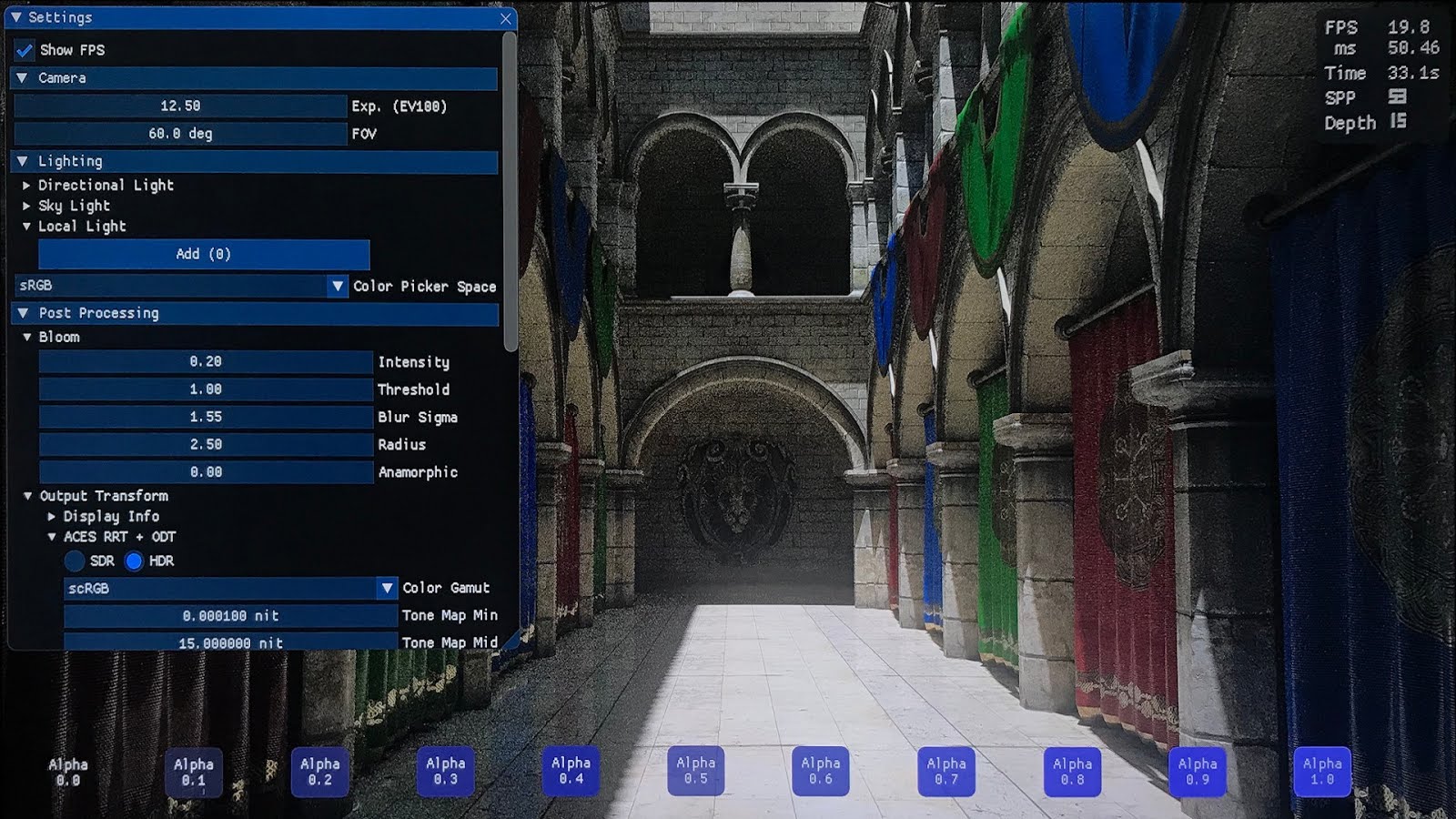
Task: Click the Bloom Threshold value field
Action: pos(206,389)
